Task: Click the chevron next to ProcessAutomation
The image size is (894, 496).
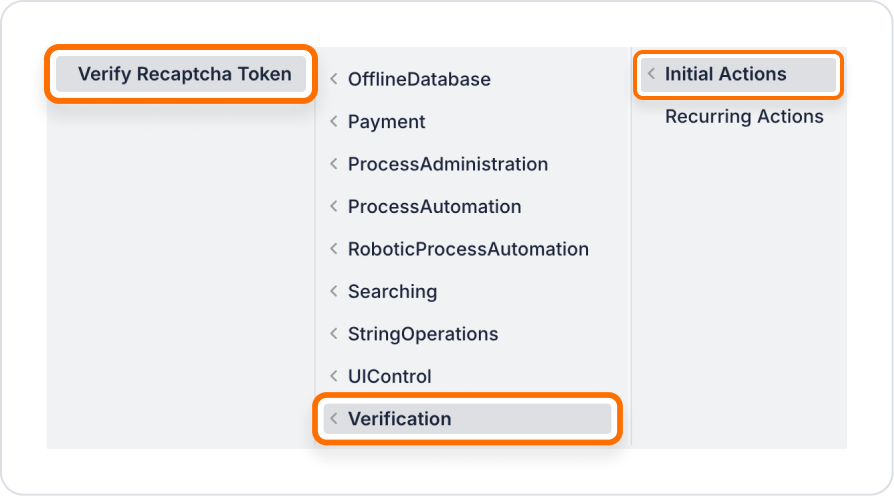Action: 334,206
